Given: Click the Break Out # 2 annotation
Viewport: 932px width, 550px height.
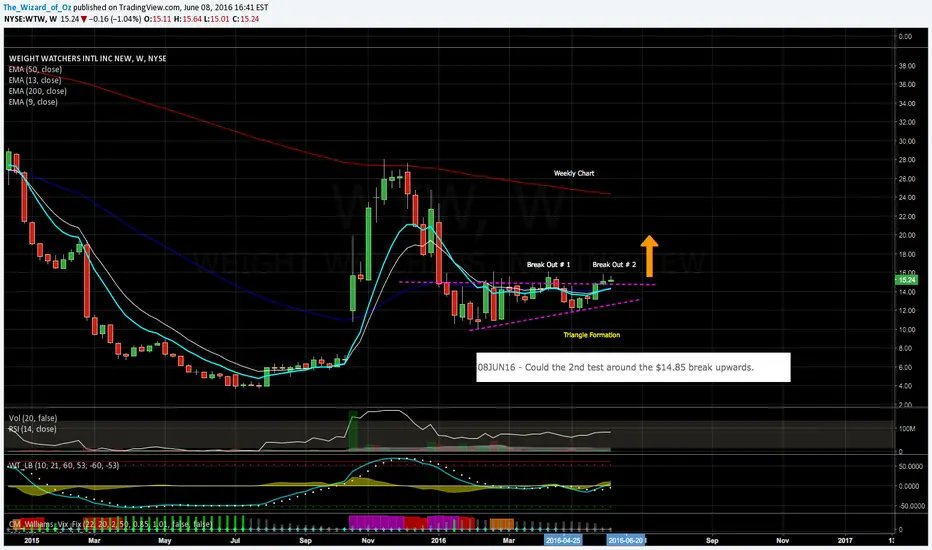Looking at the screenshot, I should (614, 265).
